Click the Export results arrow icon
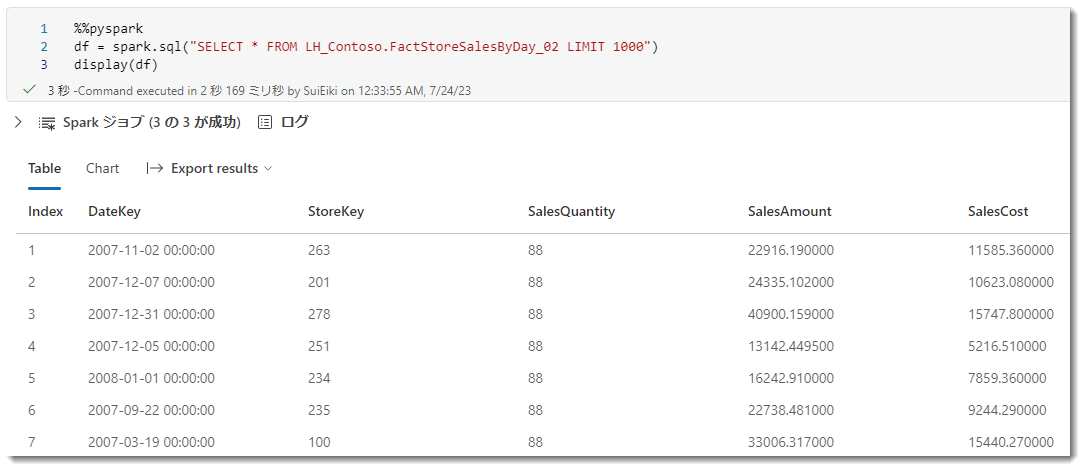The width and height of the screenshot is (1085, 471). tap(155, 169)
